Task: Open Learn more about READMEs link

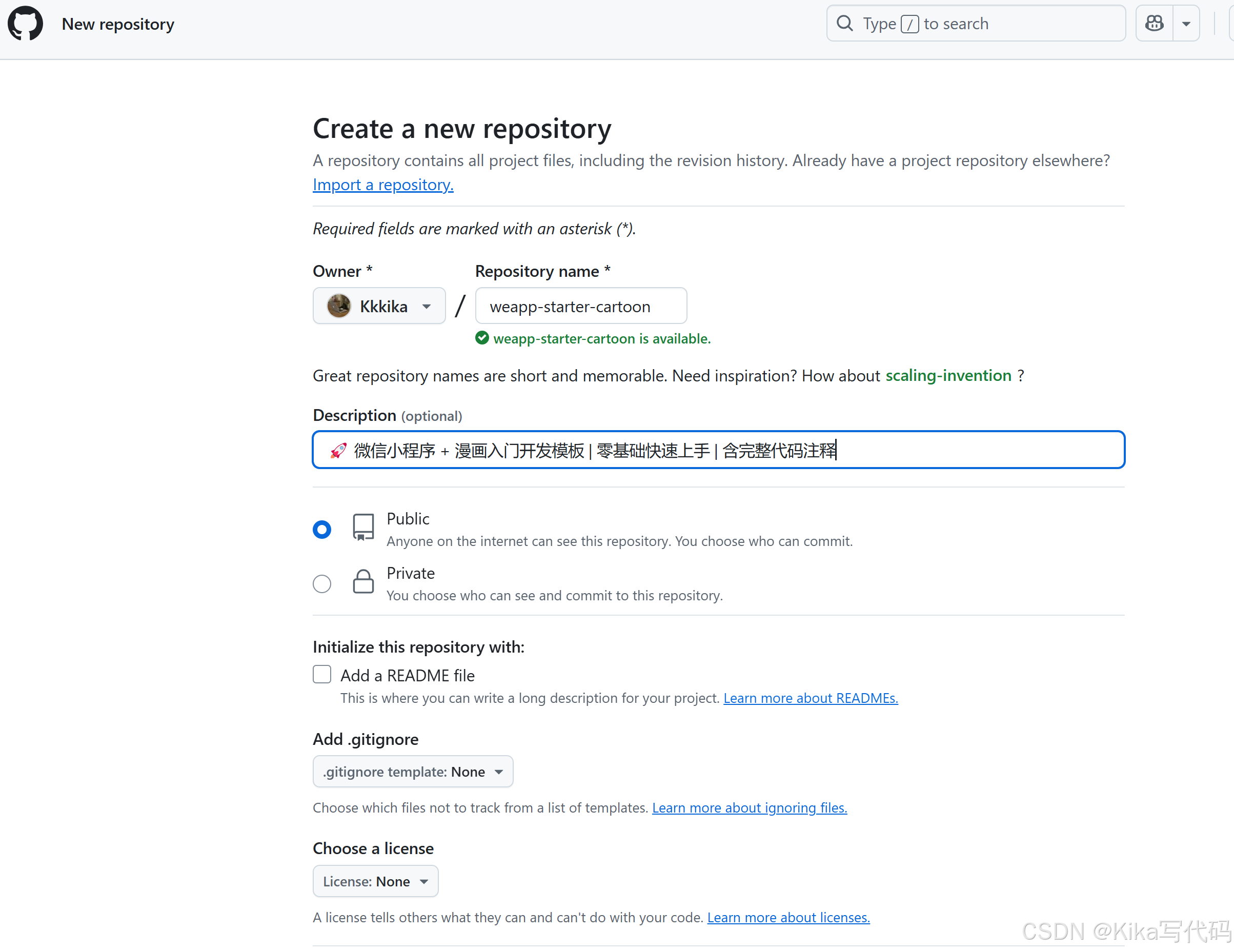Action: [810, 698]
